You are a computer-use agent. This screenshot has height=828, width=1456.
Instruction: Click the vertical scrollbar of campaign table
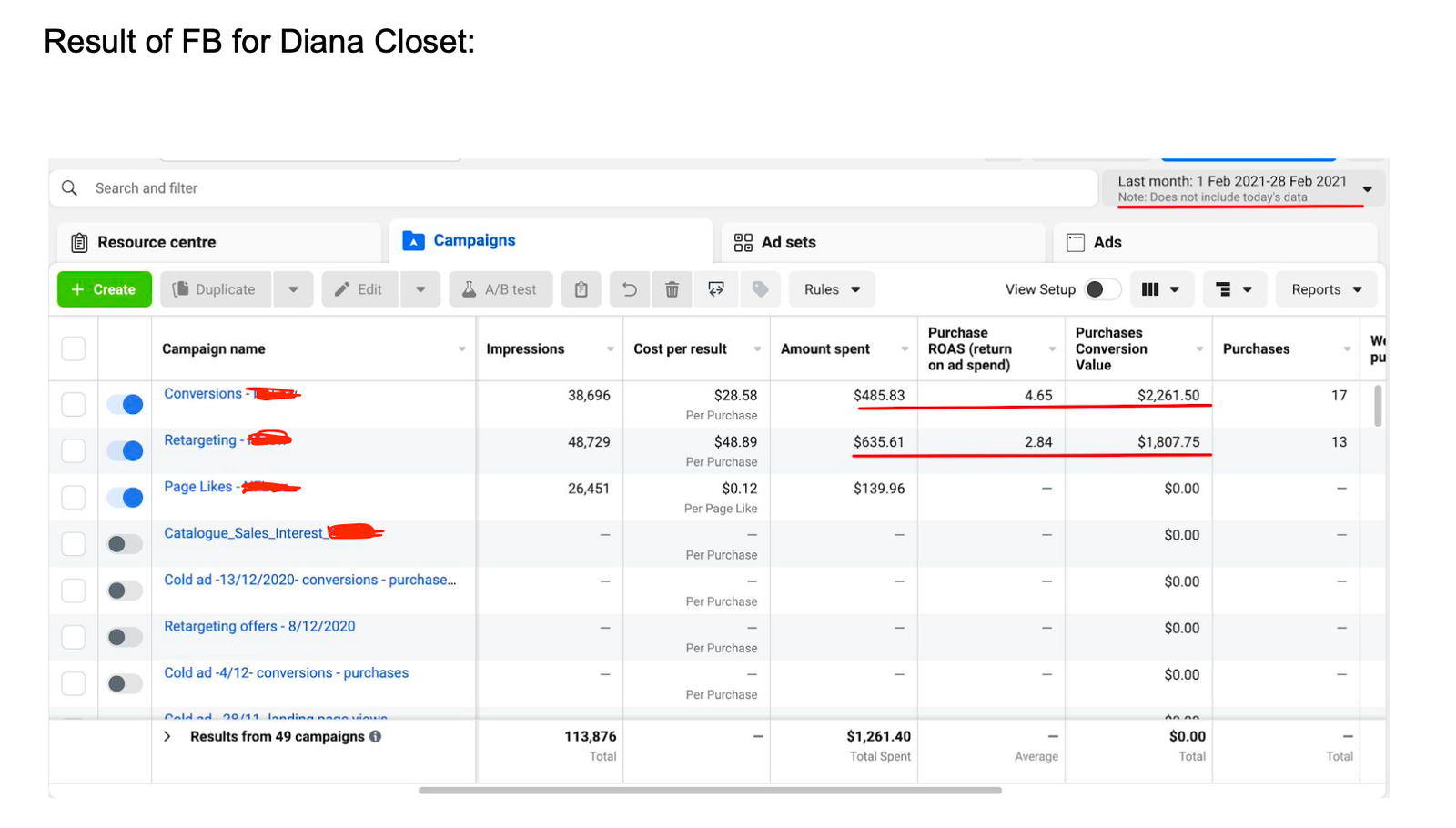point(1378,406)
